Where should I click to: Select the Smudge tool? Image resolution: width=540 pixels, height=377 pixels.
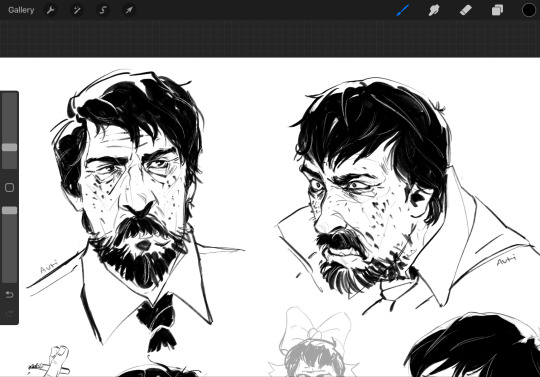pos(434,10)
